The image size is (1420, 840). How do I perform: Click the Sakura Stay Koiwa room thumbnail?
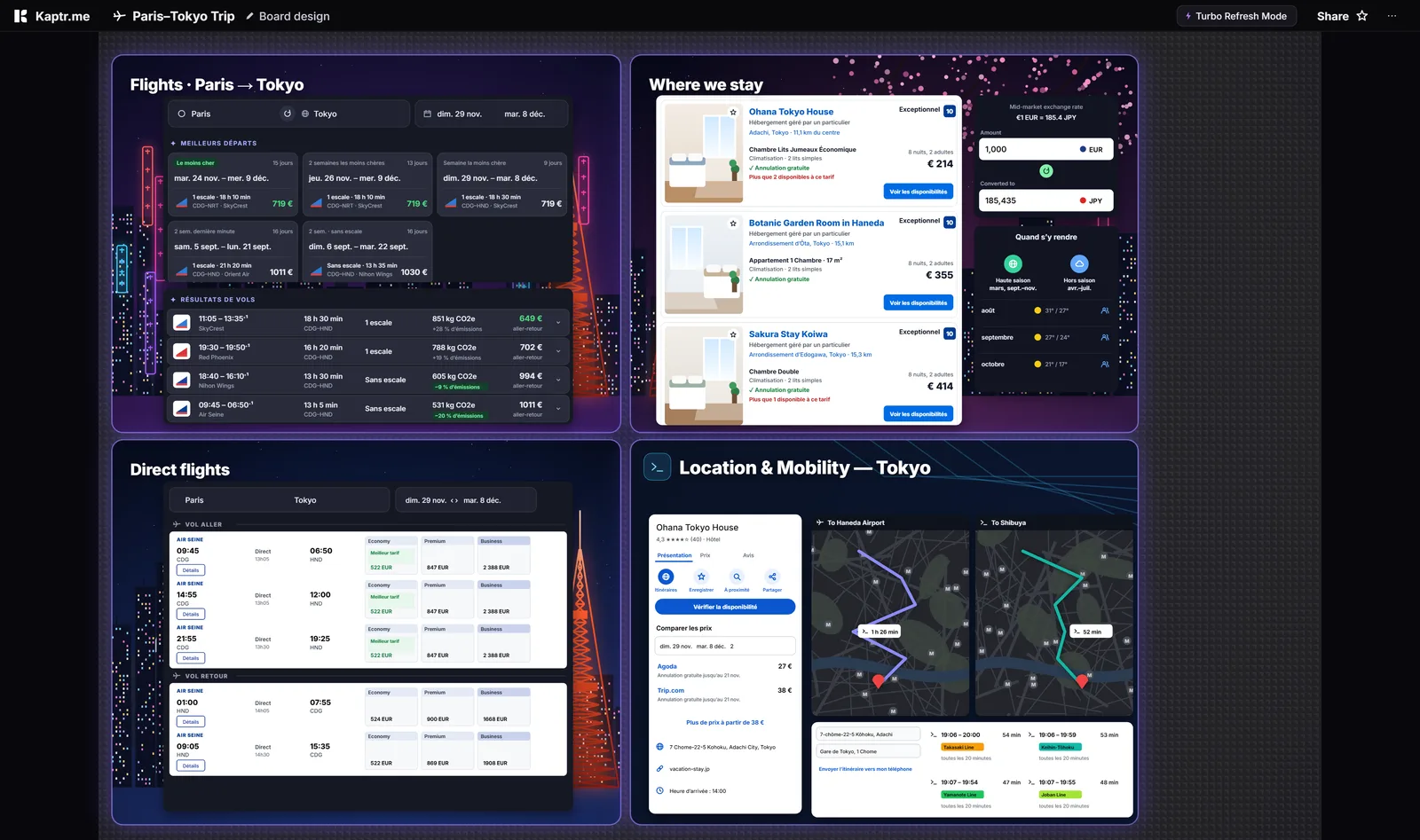click(704, 376)
